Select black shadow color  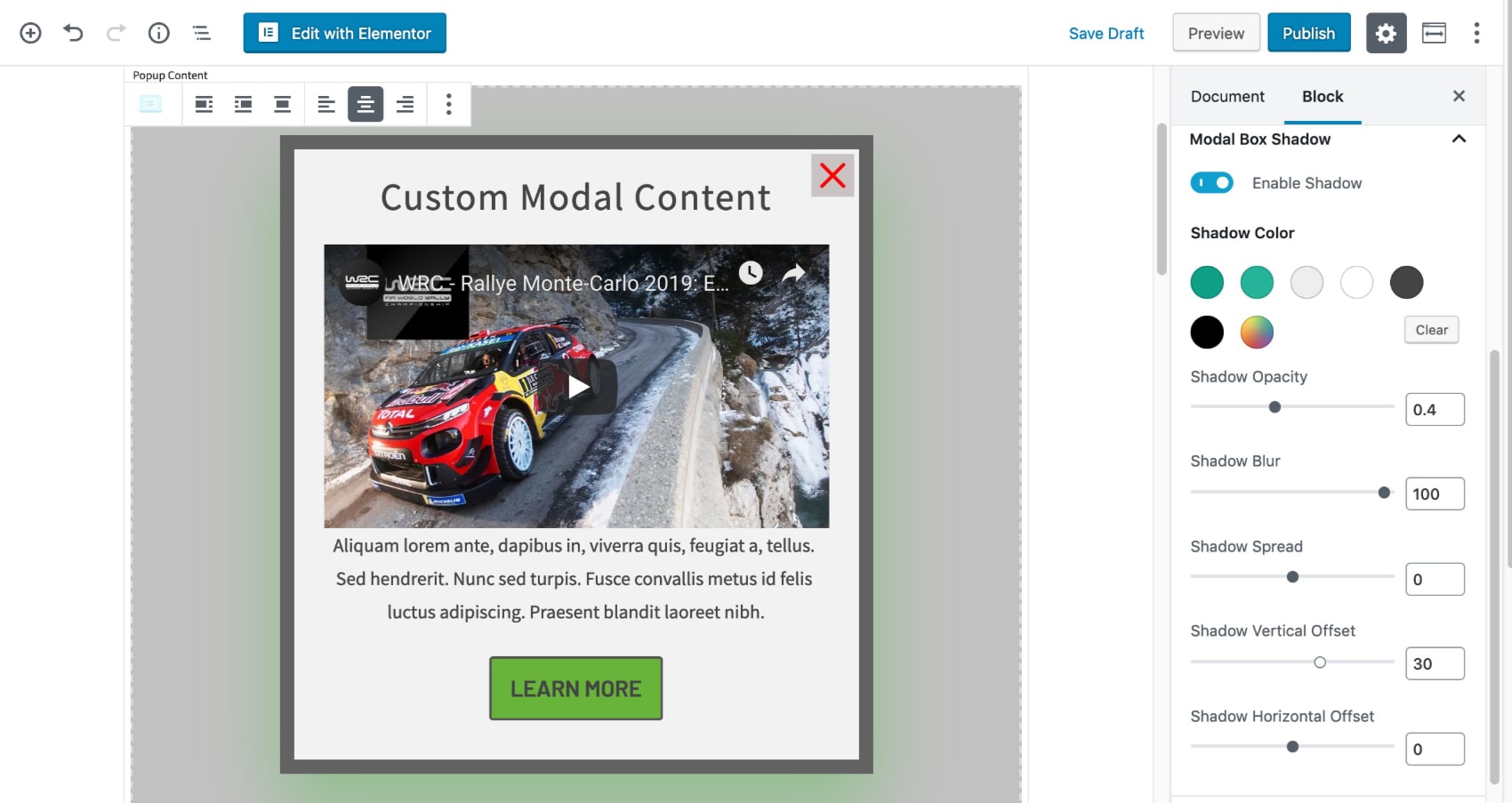1207,332
